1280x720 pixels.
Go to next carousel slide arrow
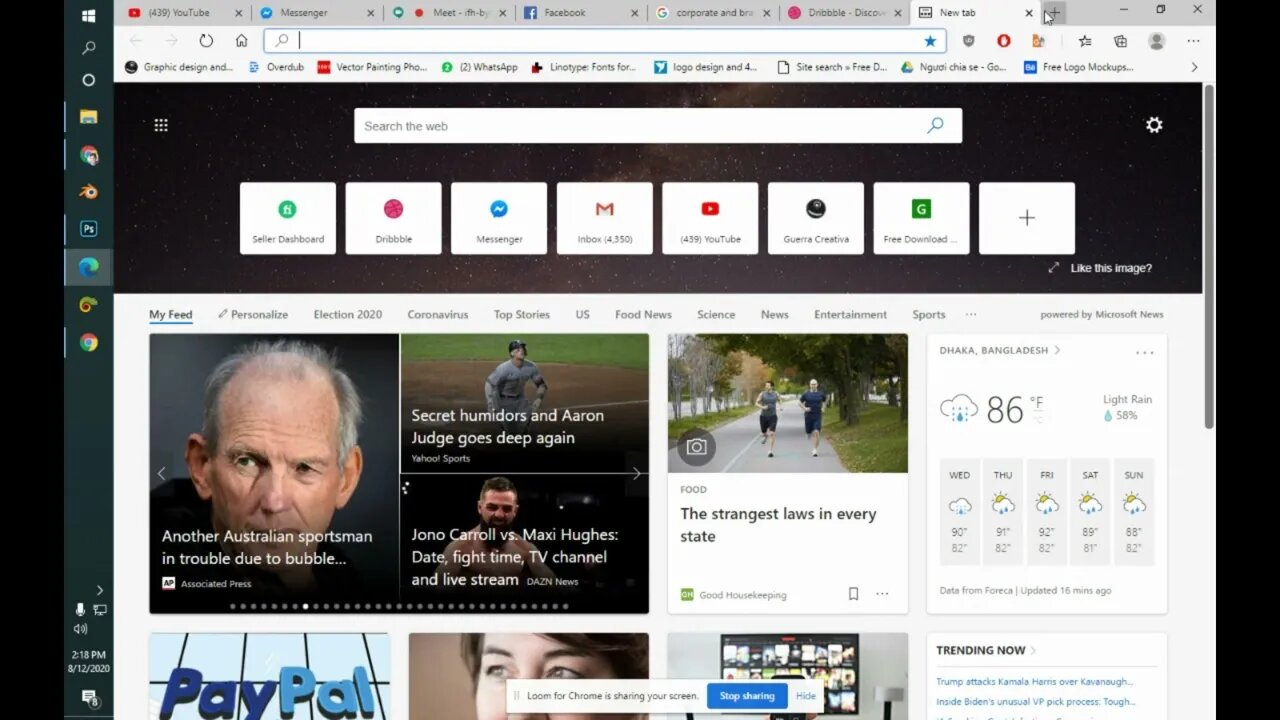pyautogui.click(x=636, y=473)
